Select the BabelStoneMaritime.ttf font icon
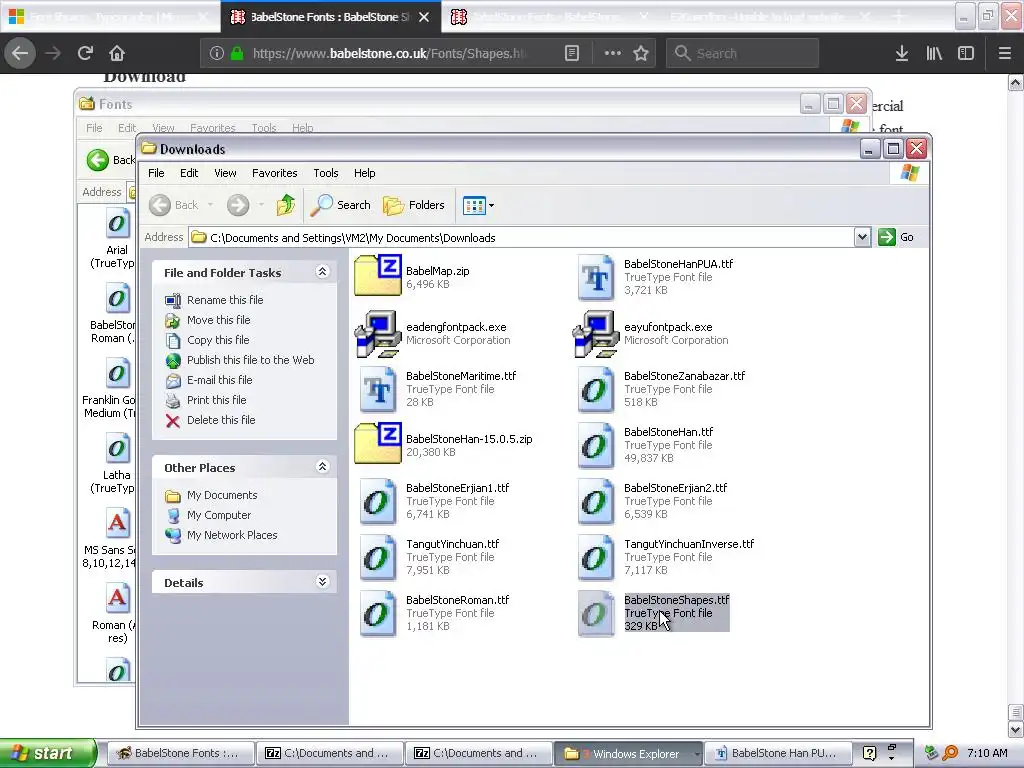The width and height of the screenshot is (1024, 768). (378, 390)
